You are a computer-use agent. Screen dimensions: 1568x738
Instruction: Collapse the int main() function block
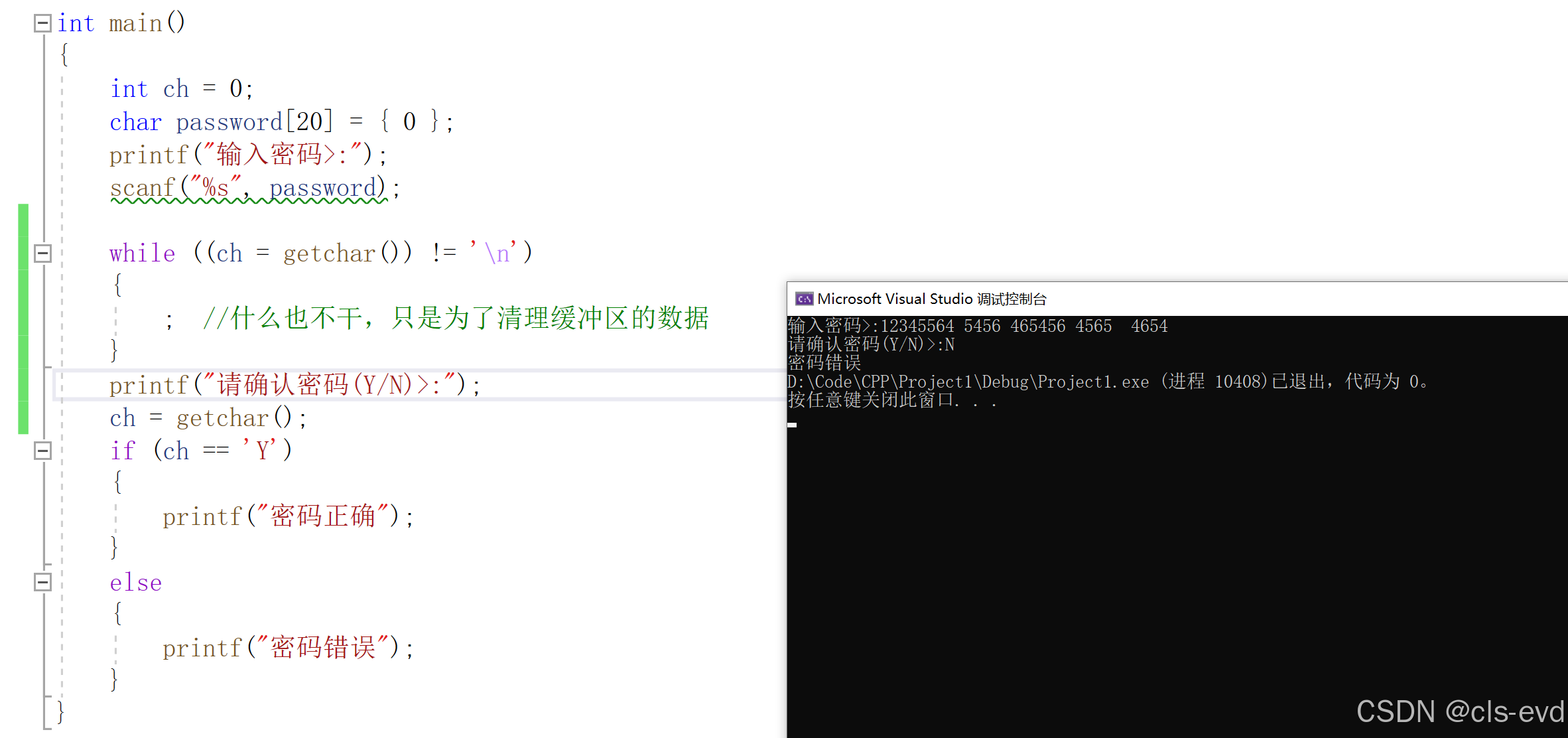point(42,23)
